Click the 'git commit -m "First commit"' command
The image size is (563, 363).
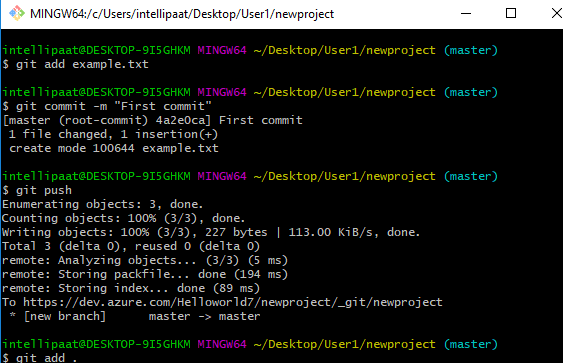coord(107,106)
